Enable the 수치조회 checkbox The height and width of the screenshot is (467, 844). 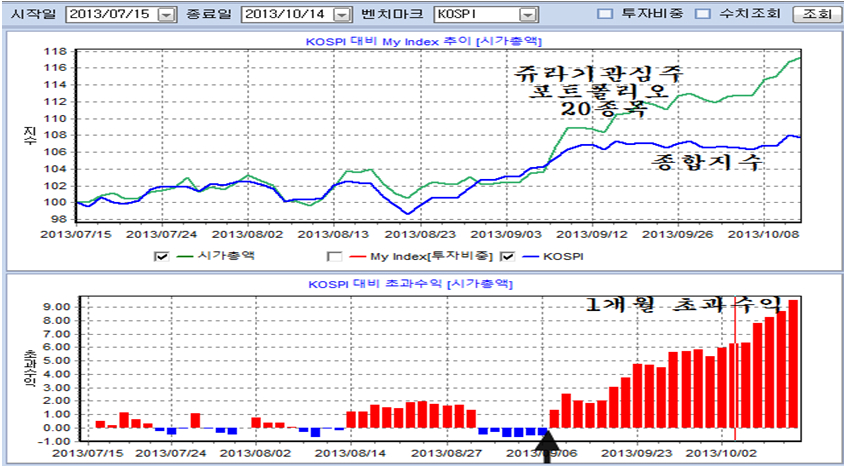(x=703, y=15)
